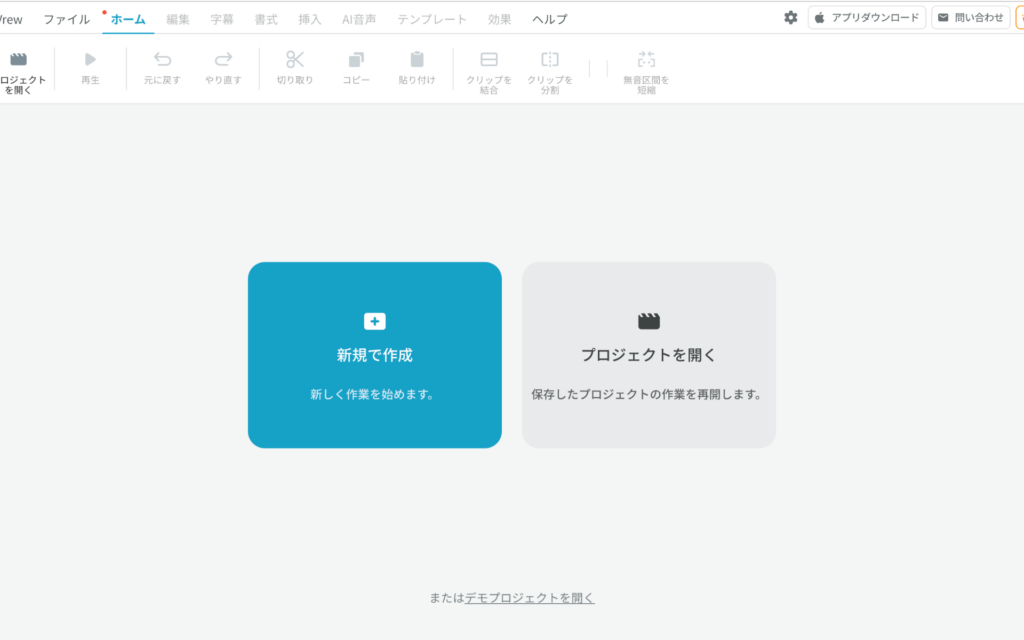Viewport: 1024px width, 640px height.
Task: Click the 新規で作成 card
Action: 375,355
